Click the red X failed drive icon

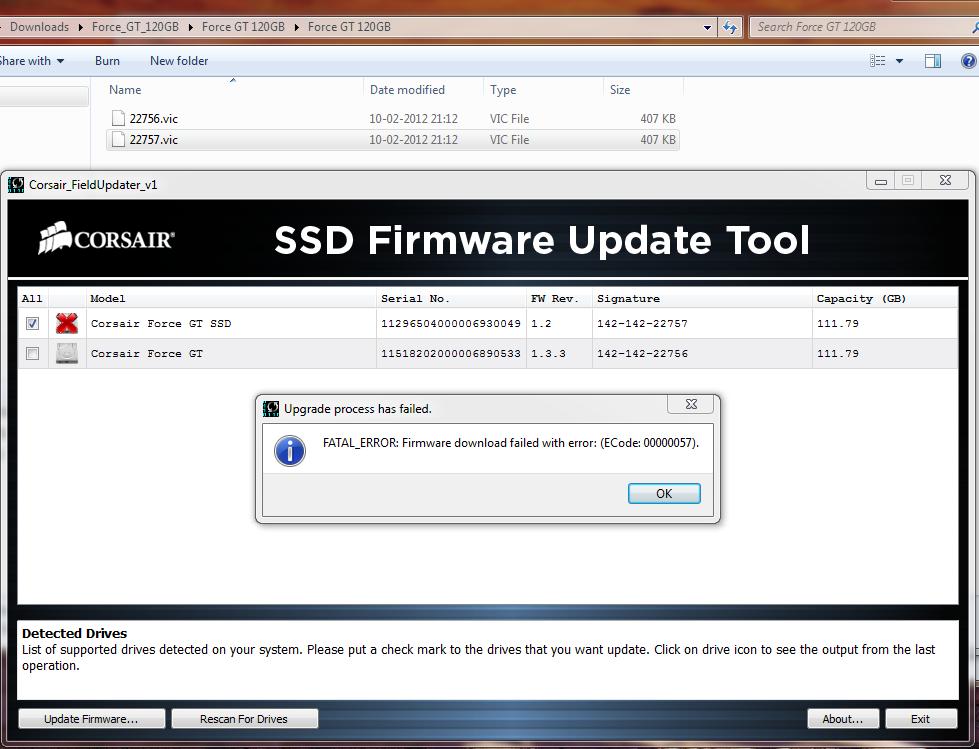67,323
